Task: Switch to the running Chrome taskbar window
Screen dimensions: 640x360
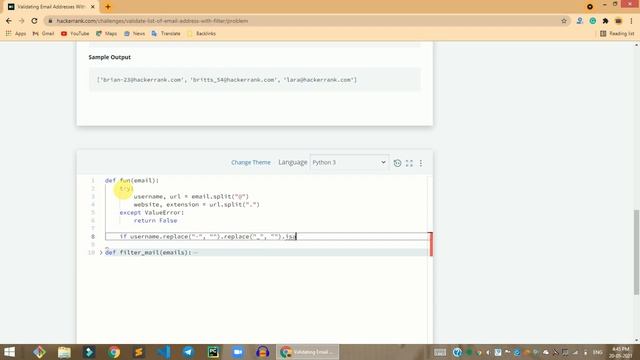Action: [307, 352]
